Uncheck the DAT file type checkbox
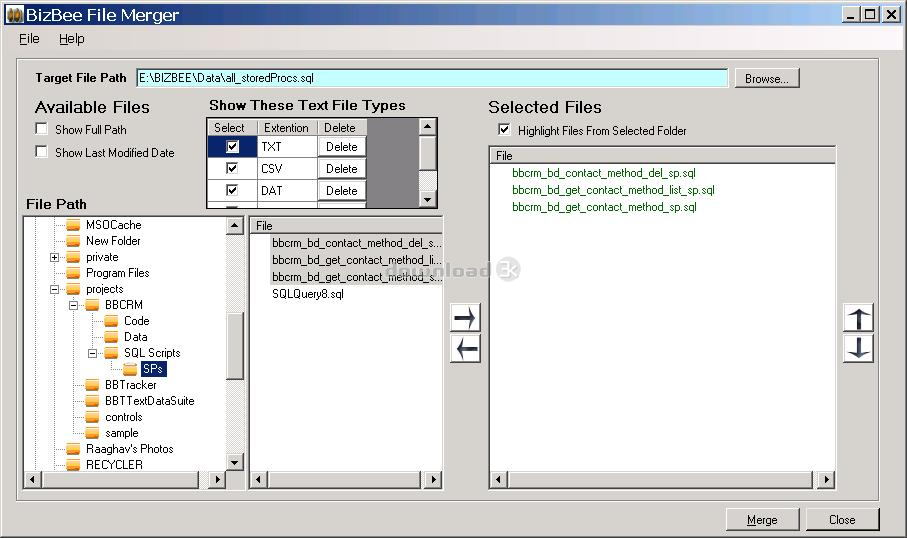The width and height of the screenshot is (907, 538). [x=232, y=190]
